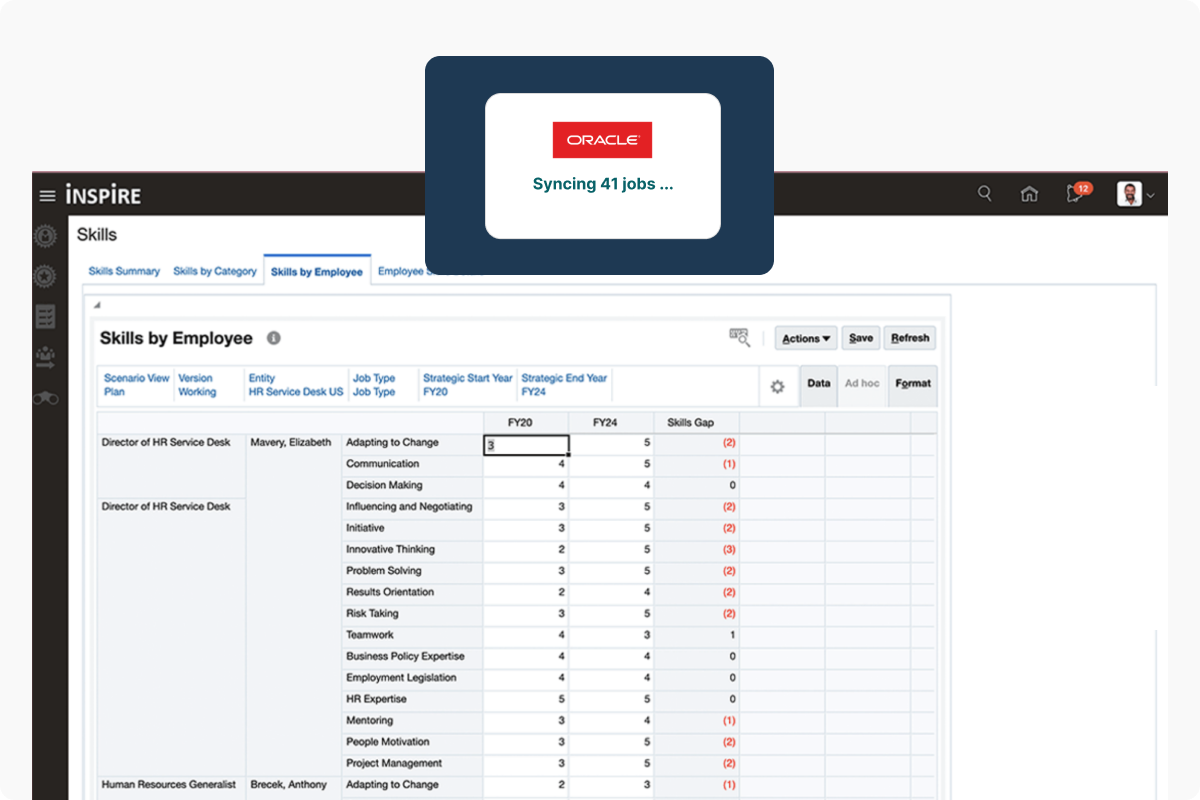Click the Version Working link
The image size is (1200, 800).
coord(197,385)
